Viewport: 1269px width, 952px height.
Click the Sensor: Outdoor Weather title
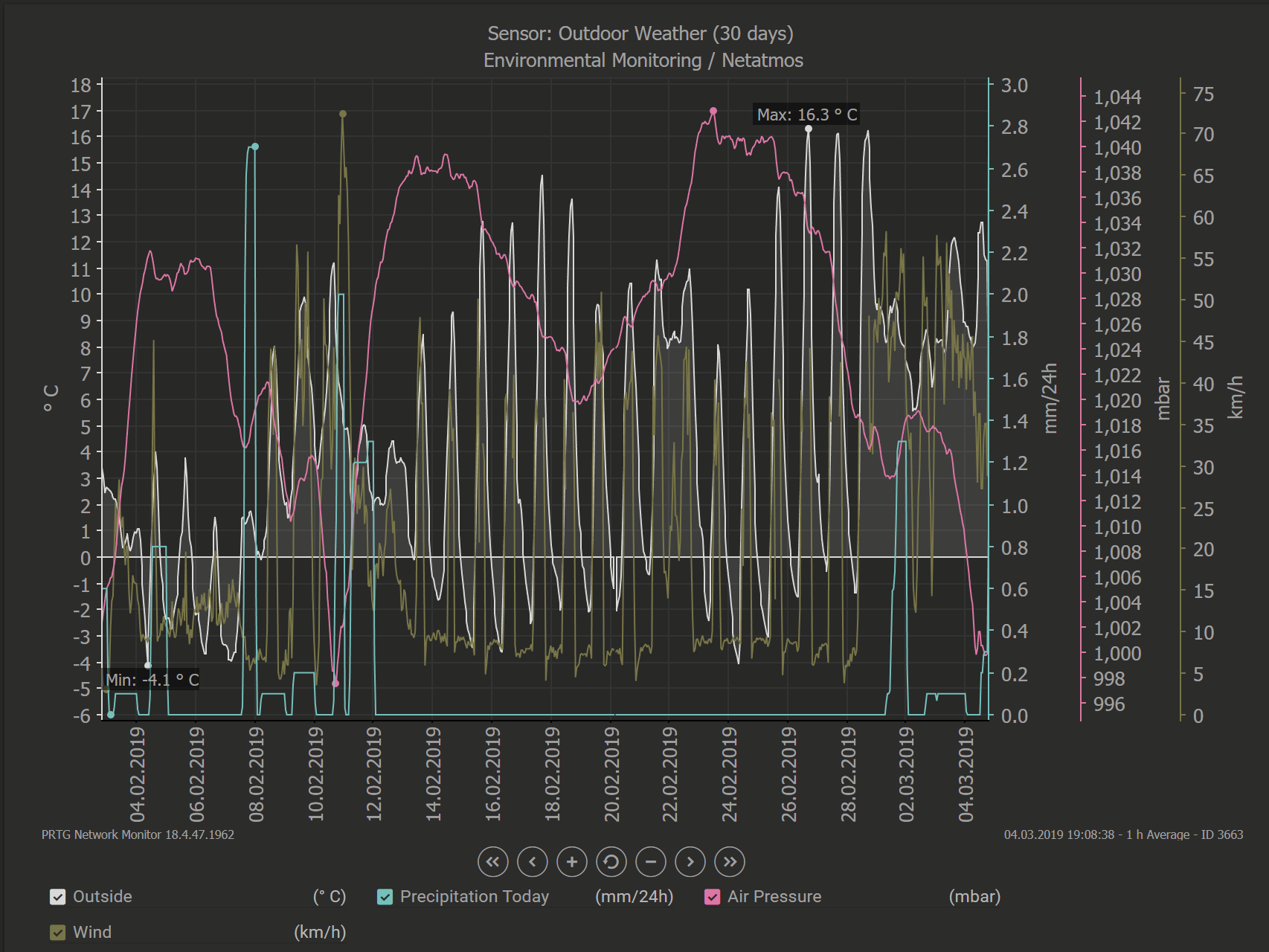pos(640,33)
